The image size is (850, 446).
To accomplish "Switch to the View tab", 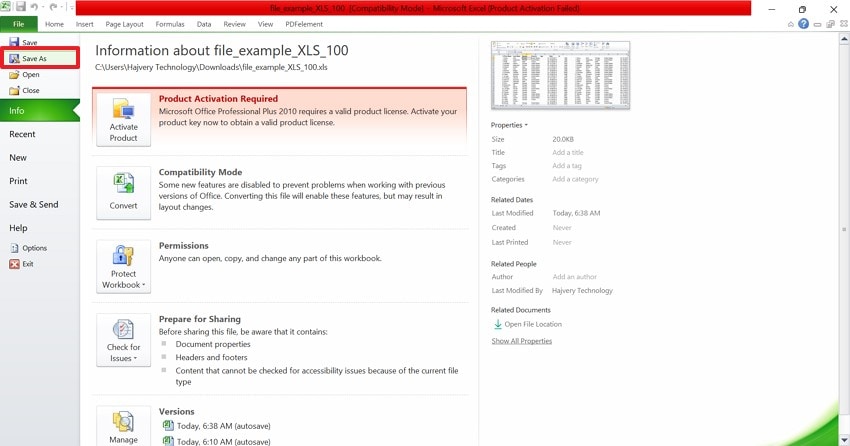I will coord(266,24).
